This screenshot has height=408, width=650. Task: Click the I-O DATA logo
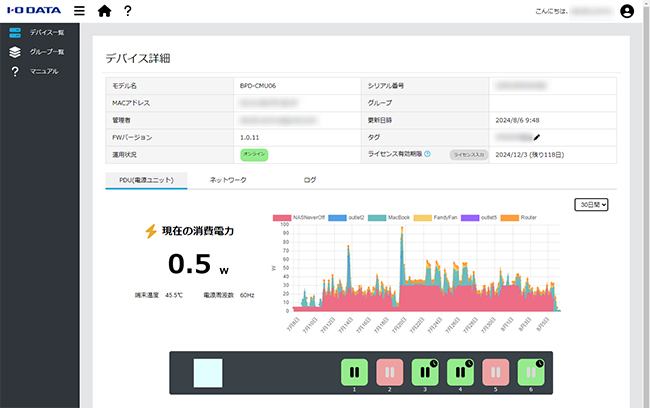(x=34, y=10)
